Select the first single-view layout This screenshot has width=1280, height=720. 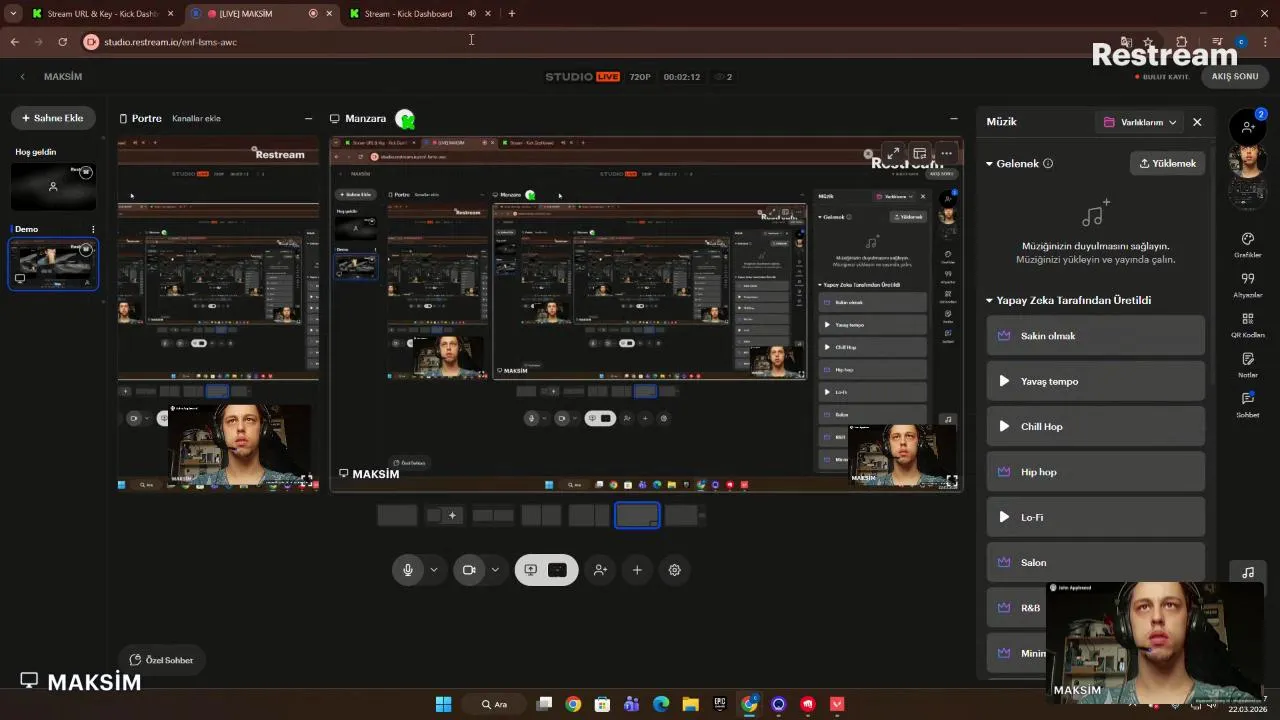[x=397, y=515]
